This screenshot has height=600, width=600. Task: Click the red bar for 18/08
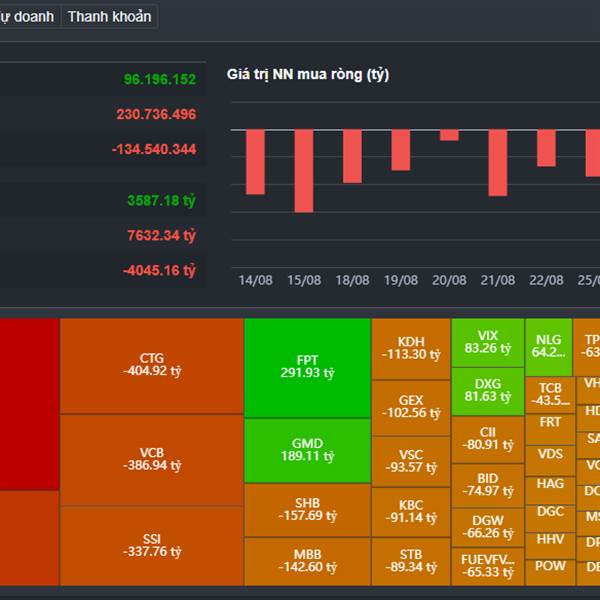click(352, 157)
